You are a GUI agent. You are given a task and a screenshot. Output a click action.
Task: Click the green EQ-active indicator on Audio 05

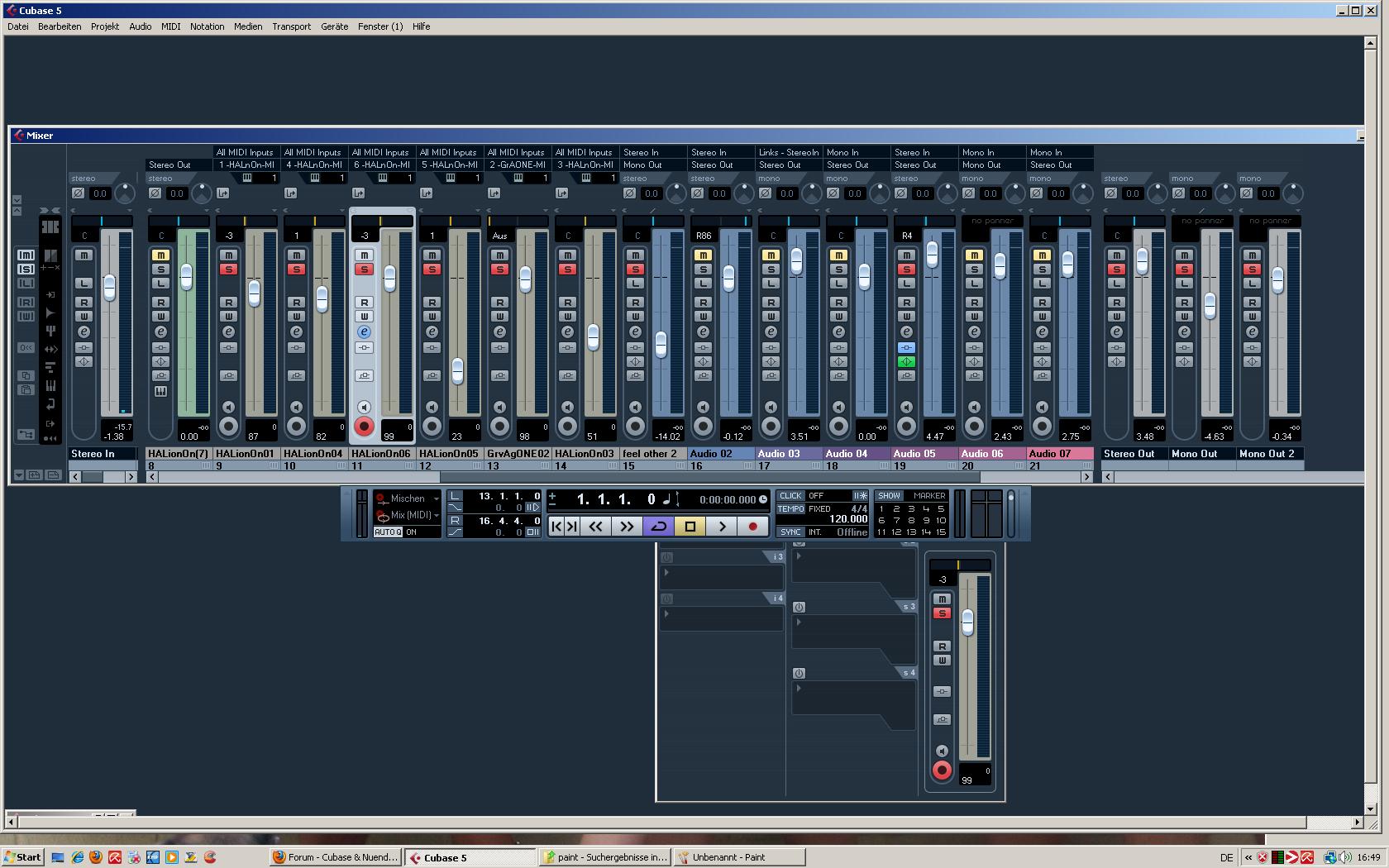pyautogui.click(x=906, y=361)
